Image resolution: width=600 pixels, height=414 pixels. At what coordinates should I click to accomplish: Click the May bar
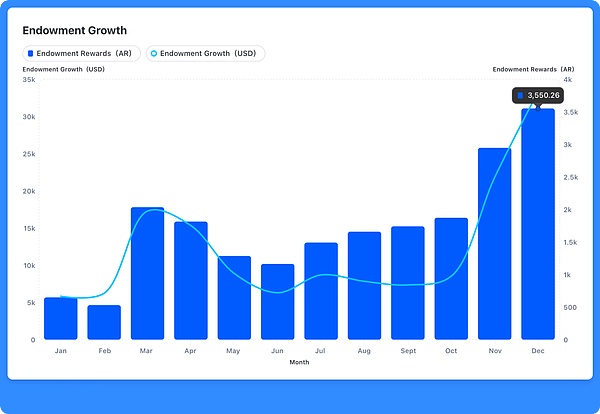tap(234, 298)
